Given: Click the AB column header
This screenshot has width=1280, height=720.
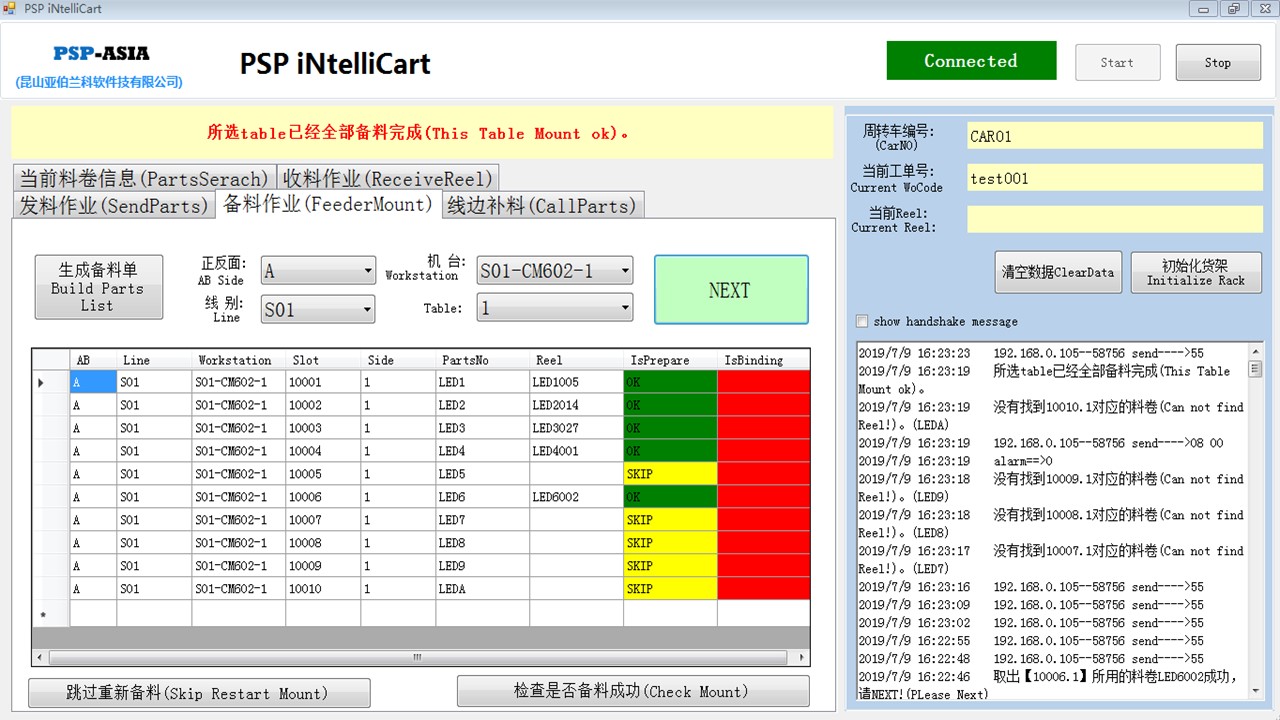Looking at the screenshot, I should pyautogui.click(x=93, y=360).
